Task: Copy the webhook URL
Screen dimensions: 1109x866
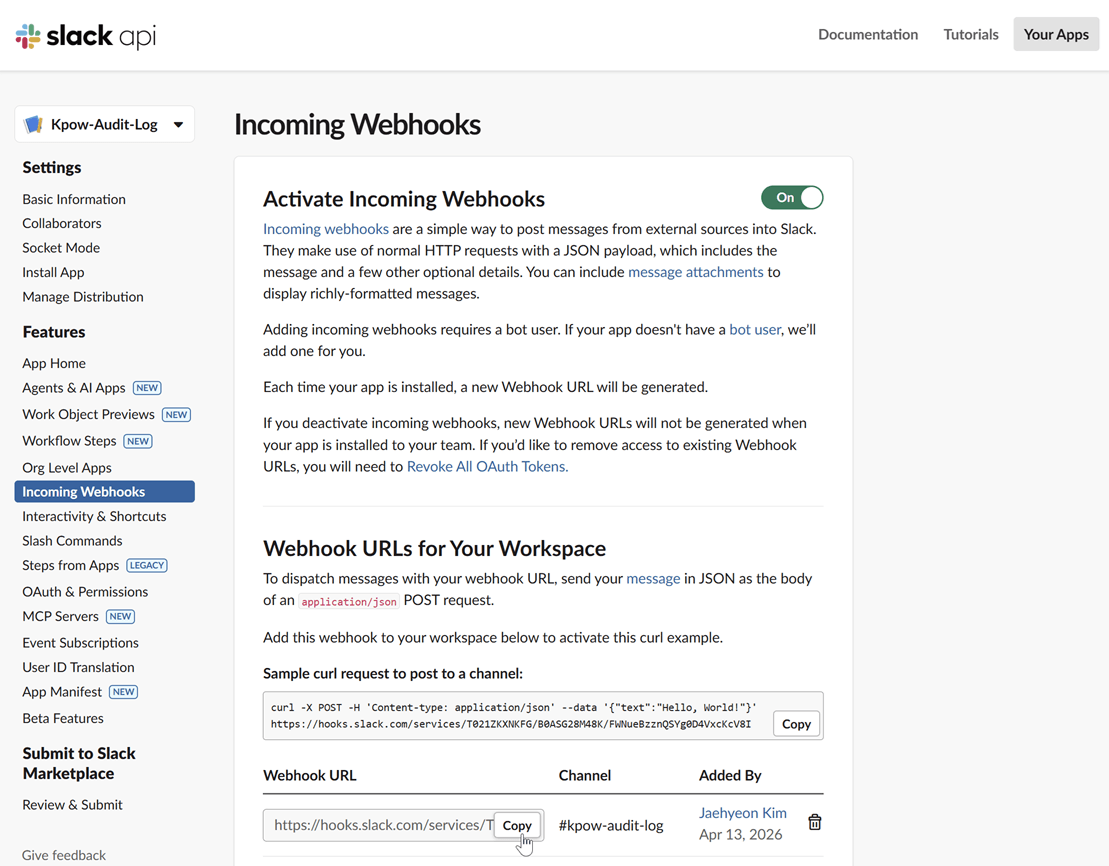Action: (x=517, y=826)
